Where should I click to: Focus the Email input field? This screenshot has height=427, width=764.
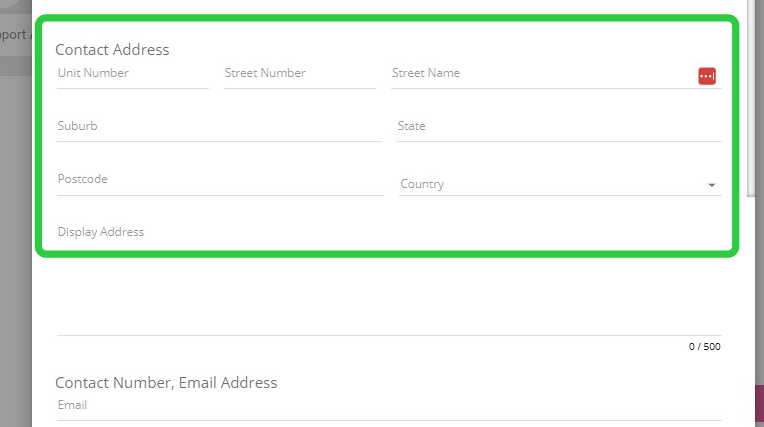[x=388, y=406]
